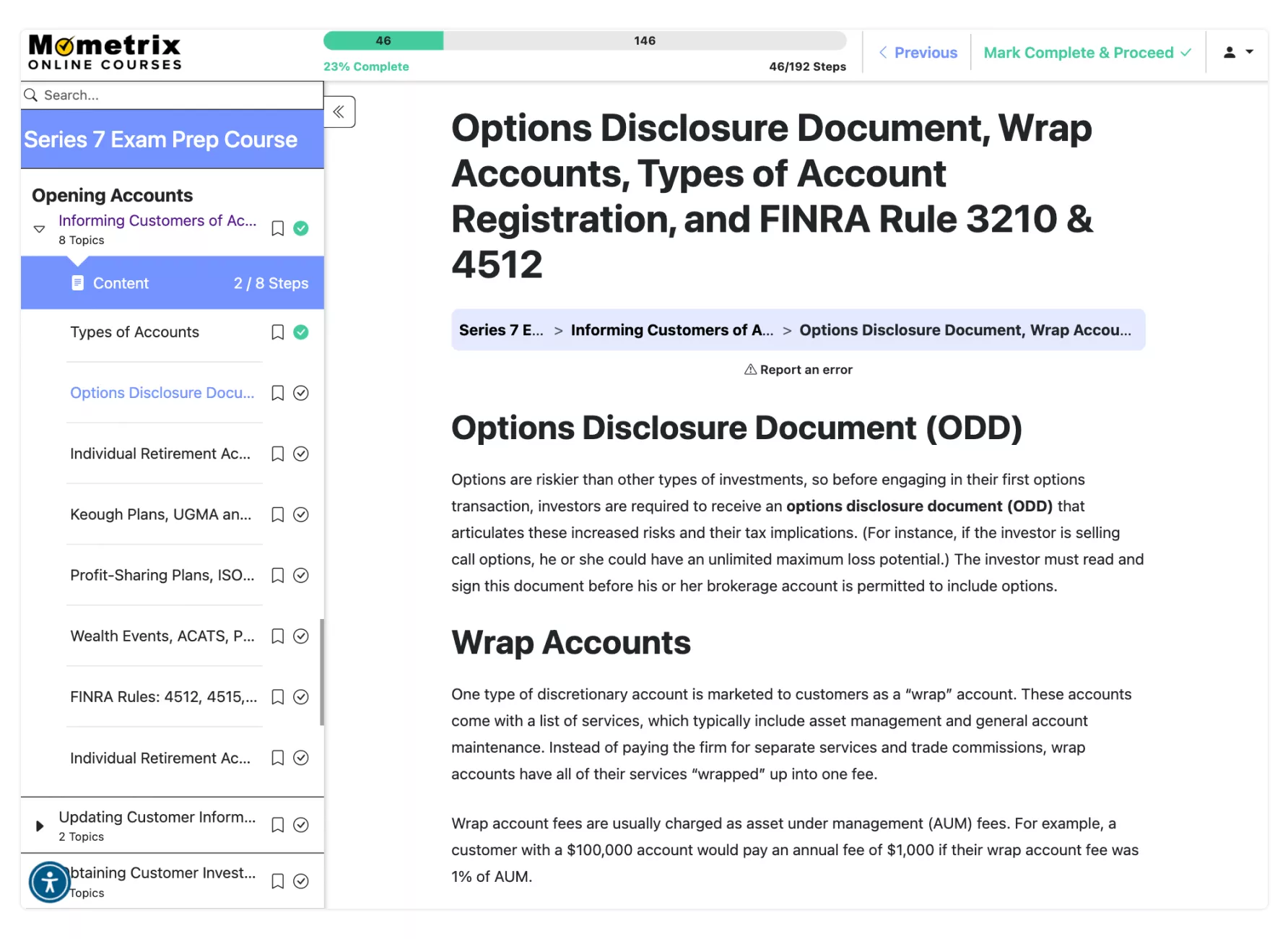
Task: Collapse the sidebar with double-chevron icon
Action: (339, 112)
